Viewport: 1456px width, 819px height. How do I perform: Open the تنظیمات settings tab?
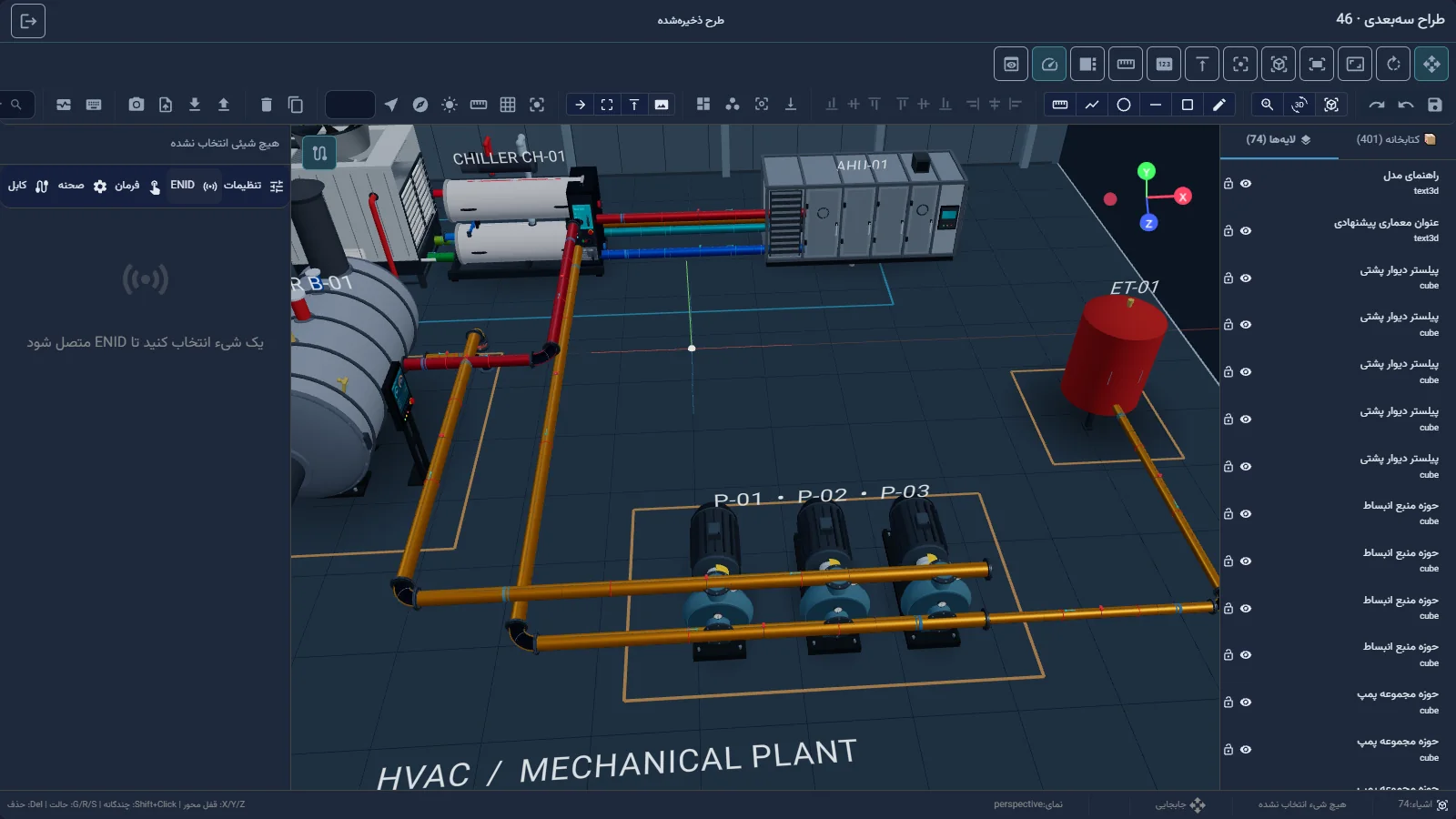click(254, 186)
